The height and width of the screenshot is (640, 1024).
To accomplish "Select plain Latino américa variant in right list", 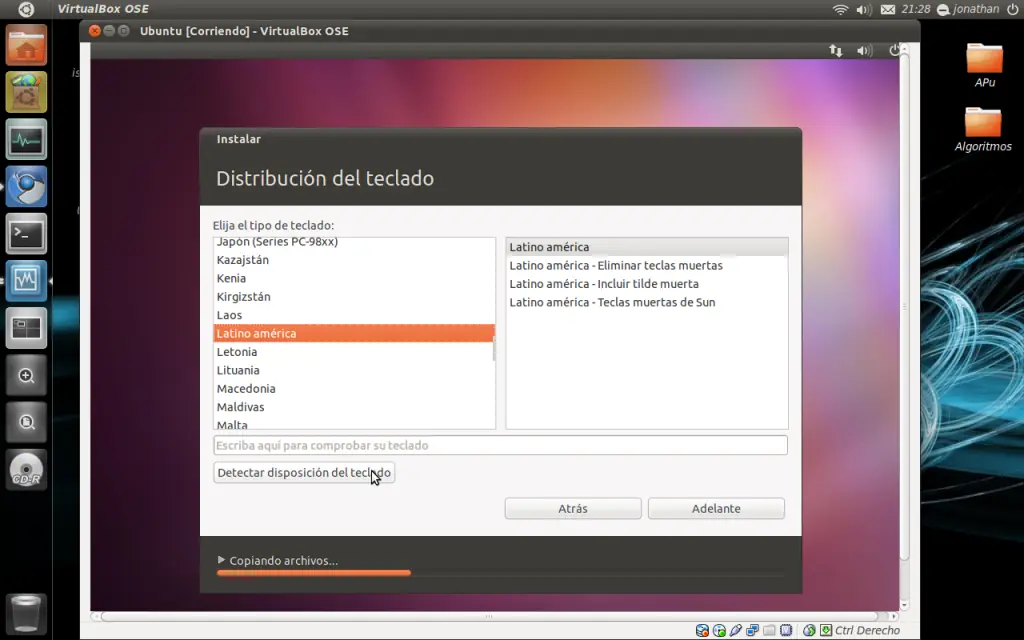I will 647,247.
